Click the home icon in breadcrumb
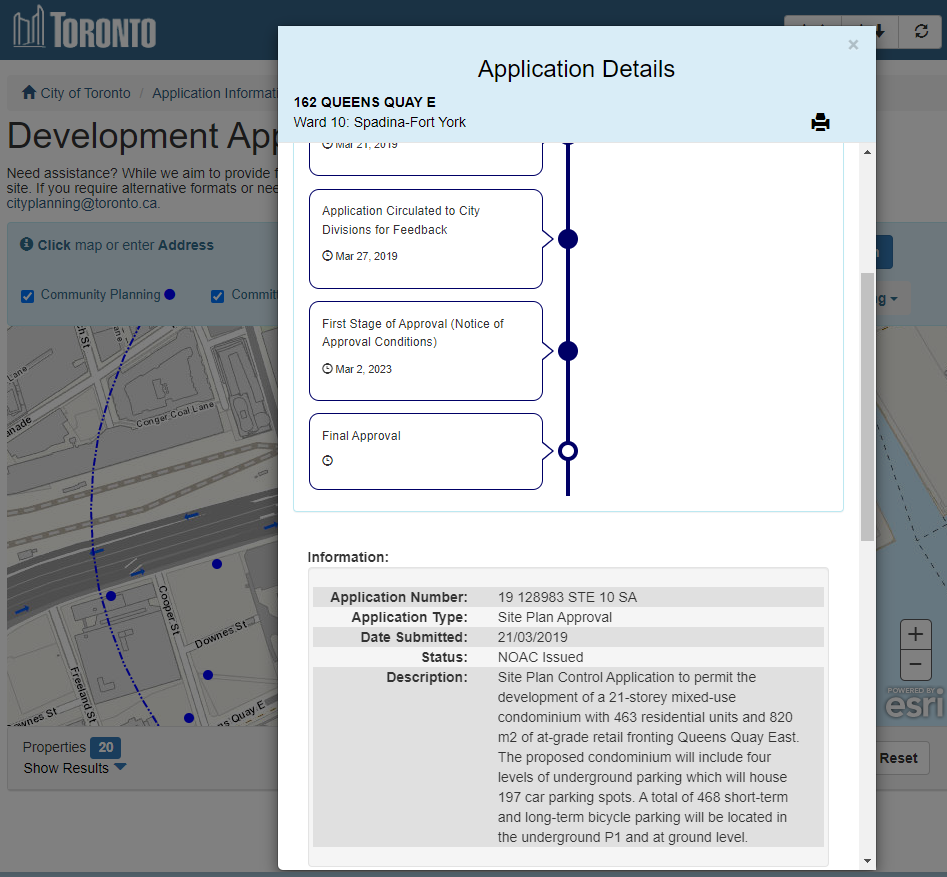Screen dimensions: 947x877 (29, 93)
